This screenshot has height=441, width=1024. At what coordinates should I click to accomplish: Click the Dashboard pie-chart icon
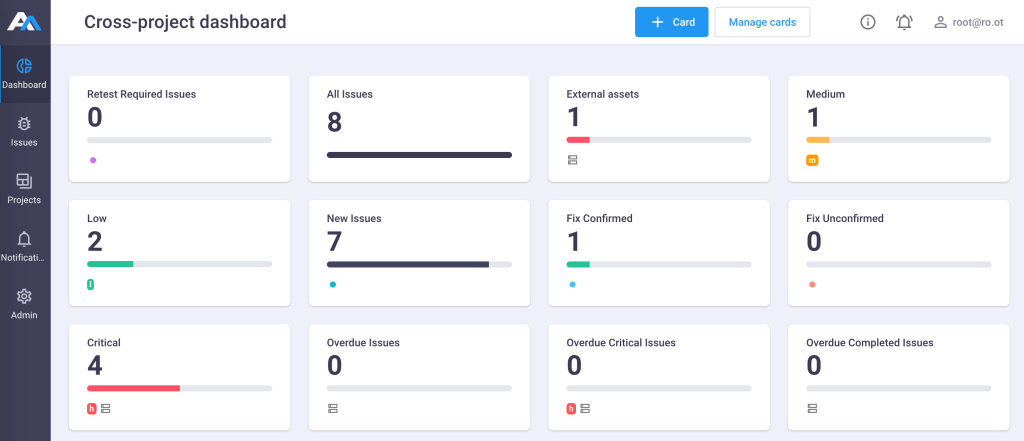[24, 65]
